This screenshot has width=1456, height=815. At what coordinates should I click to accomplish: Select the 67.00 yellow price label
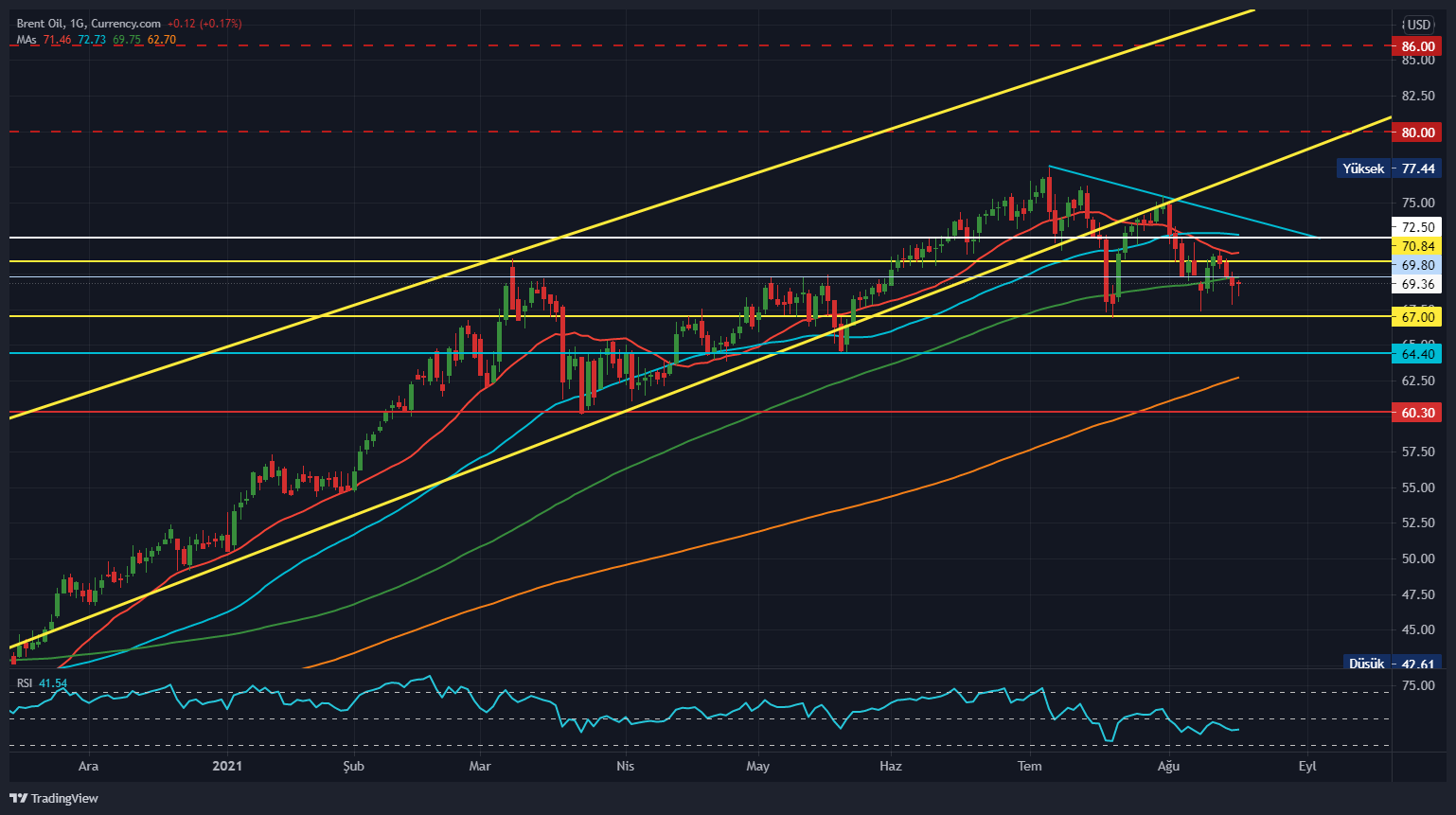click(1417, 317)
